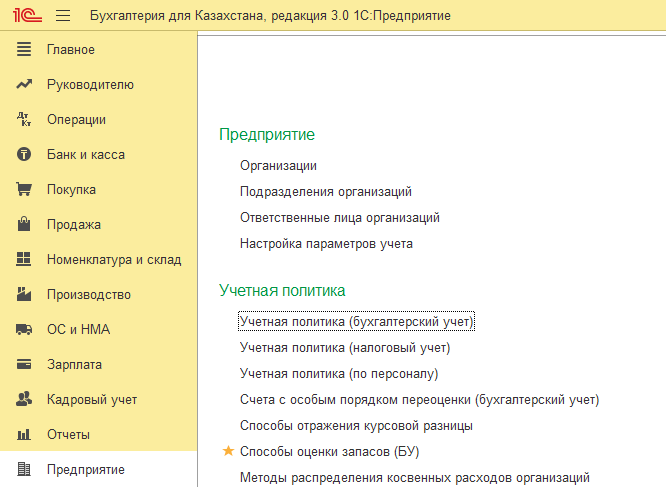
Task: Go to ОС и НМА section
Action: coord(79,329)
